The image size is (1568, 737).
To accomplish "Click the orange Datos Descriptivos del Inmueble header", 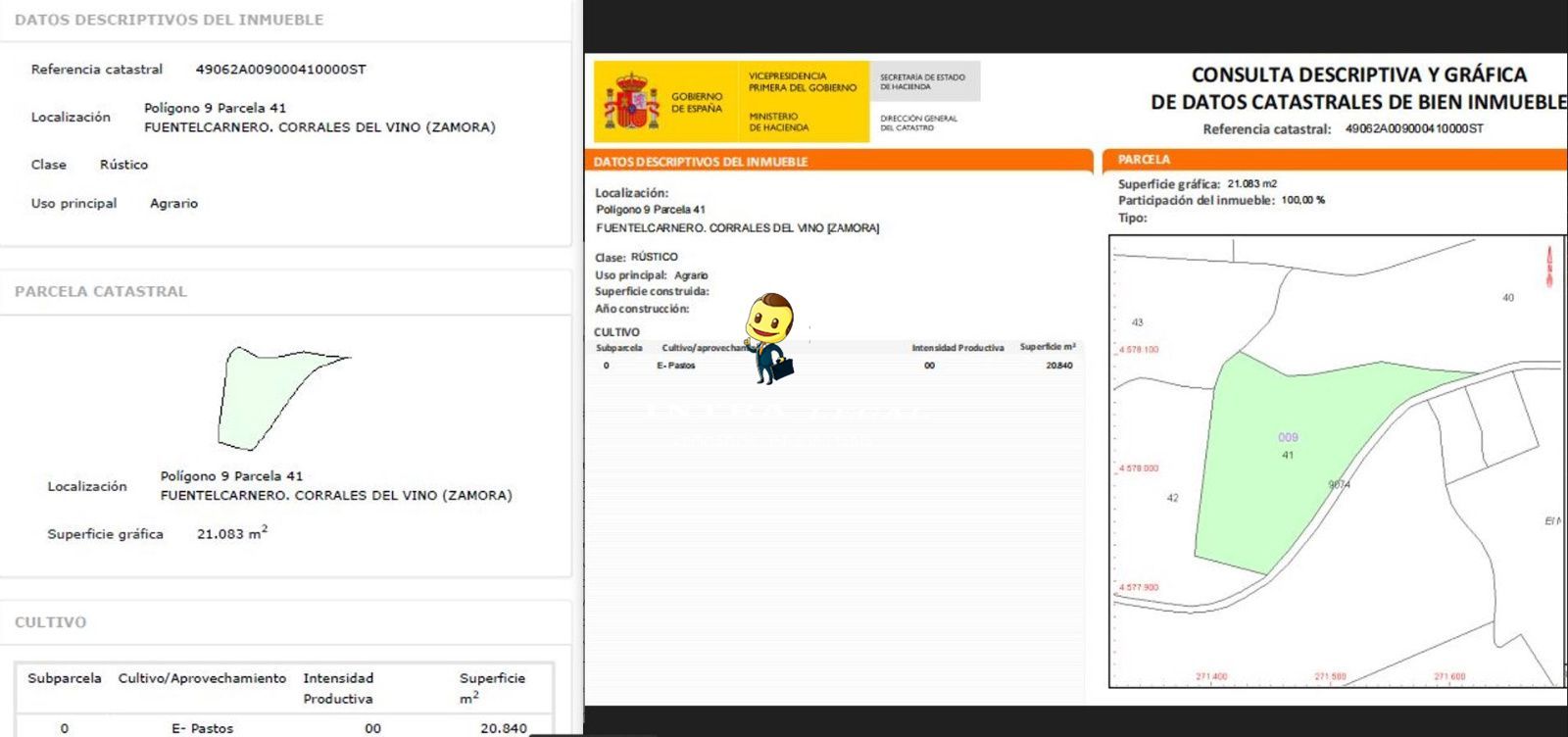I will click(x=838, y=162).
